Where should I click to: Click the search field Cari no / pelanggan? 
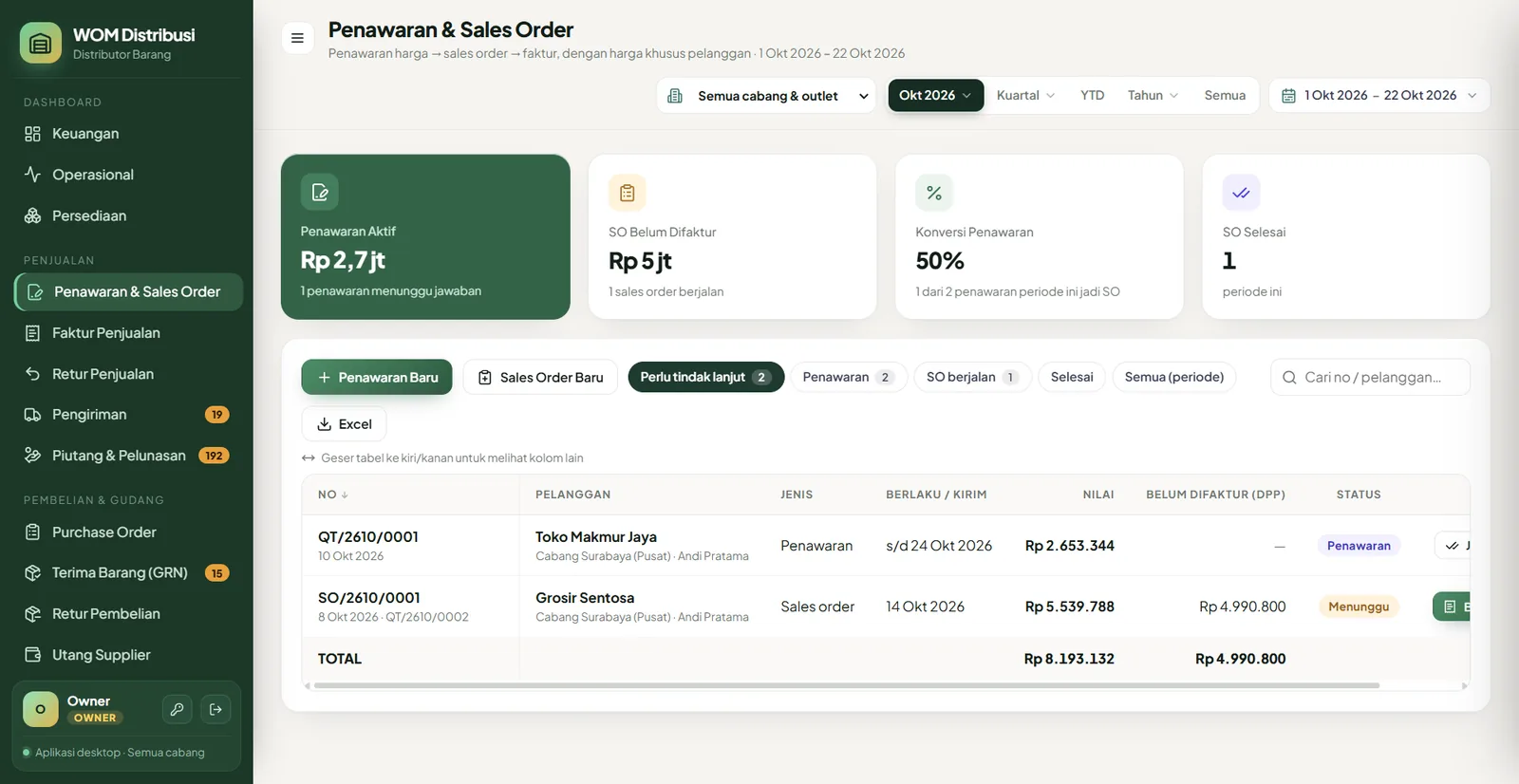click(1370, 377)
